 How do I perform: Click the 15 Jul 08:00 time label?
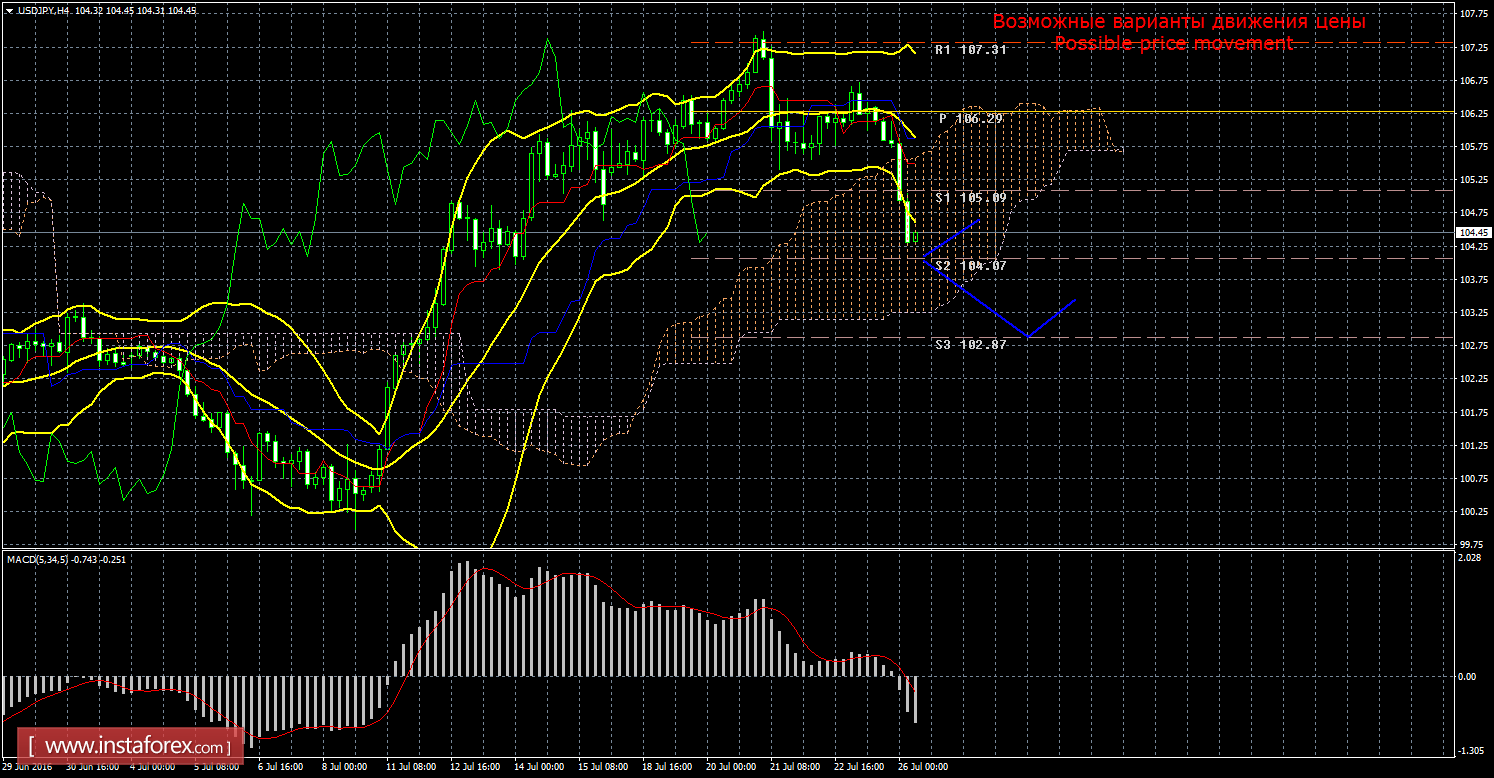click(x=601, y=768)
